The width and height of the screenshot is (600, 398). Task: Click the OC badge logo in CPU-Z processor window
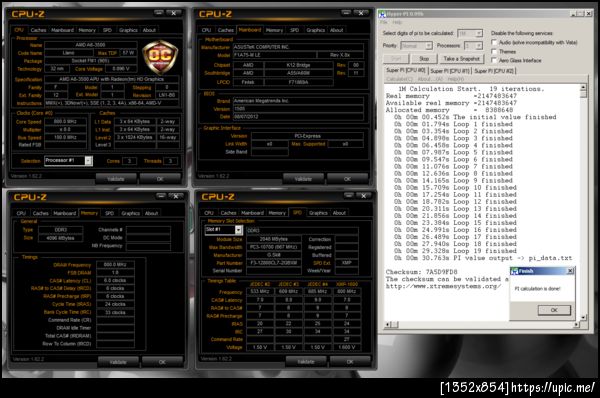(x=160, y=57)
